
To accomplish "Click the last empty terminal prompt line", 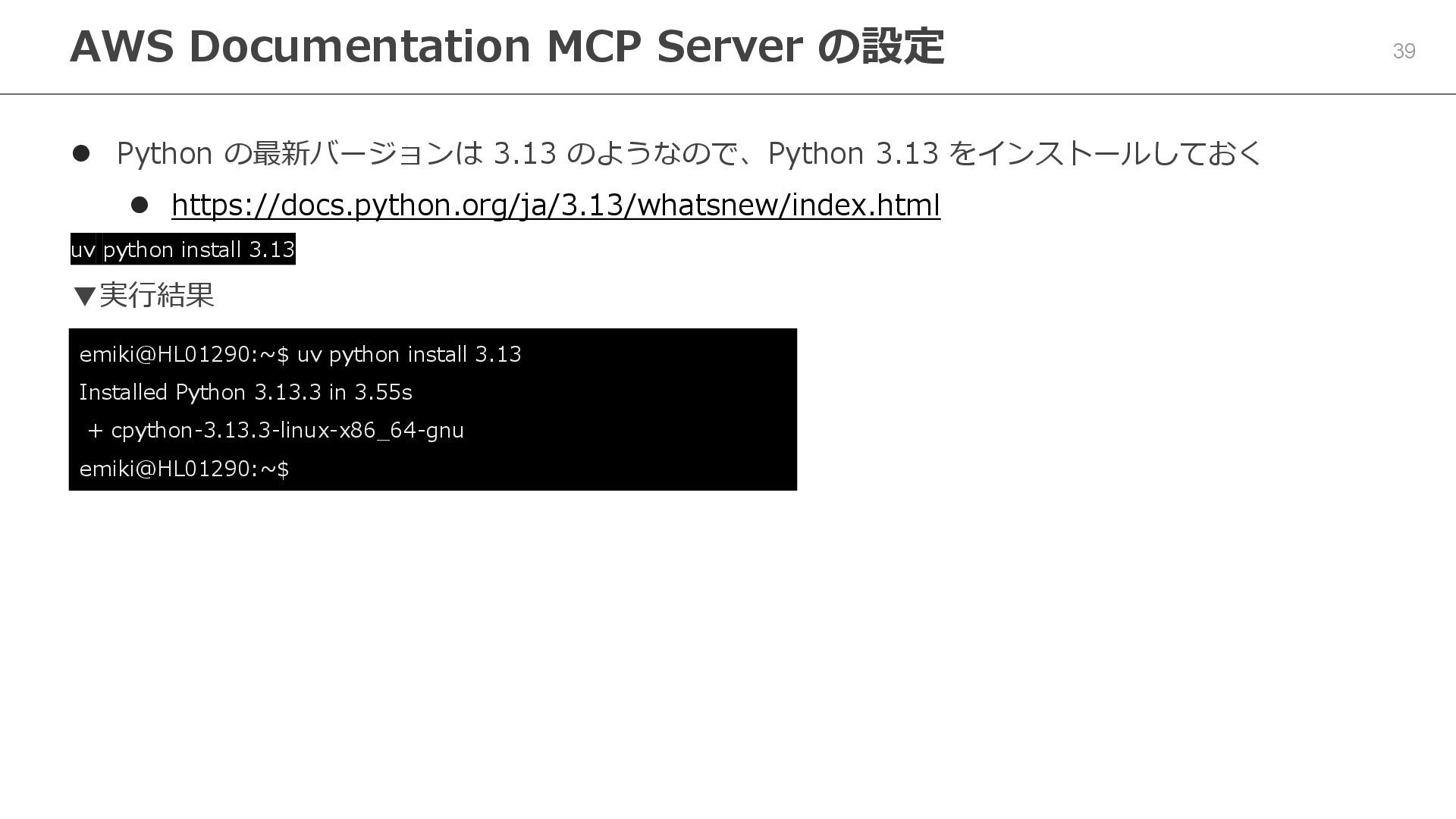I will coord(184,469).
